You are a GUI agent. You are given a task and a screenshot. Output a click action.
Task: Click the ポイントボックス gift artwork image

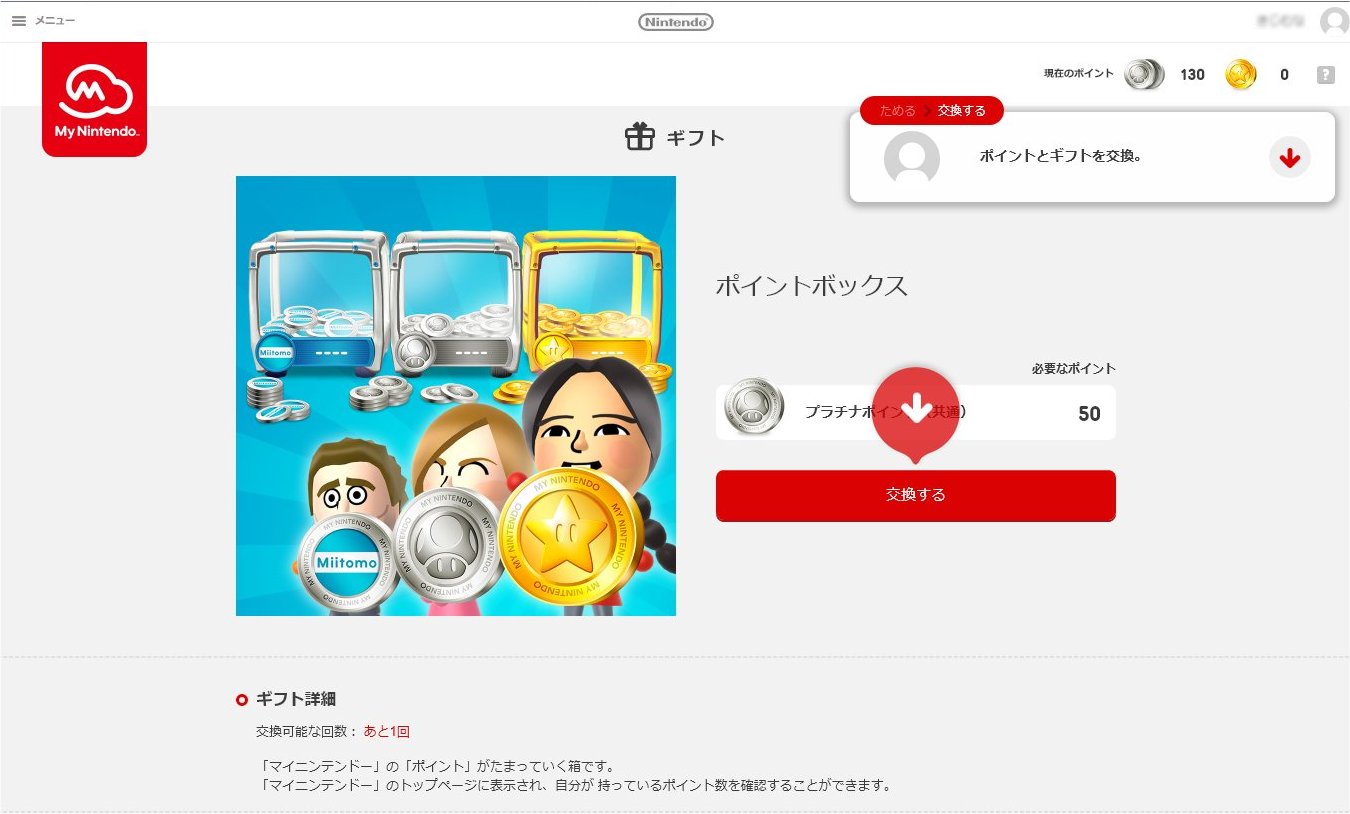[456, 396]
